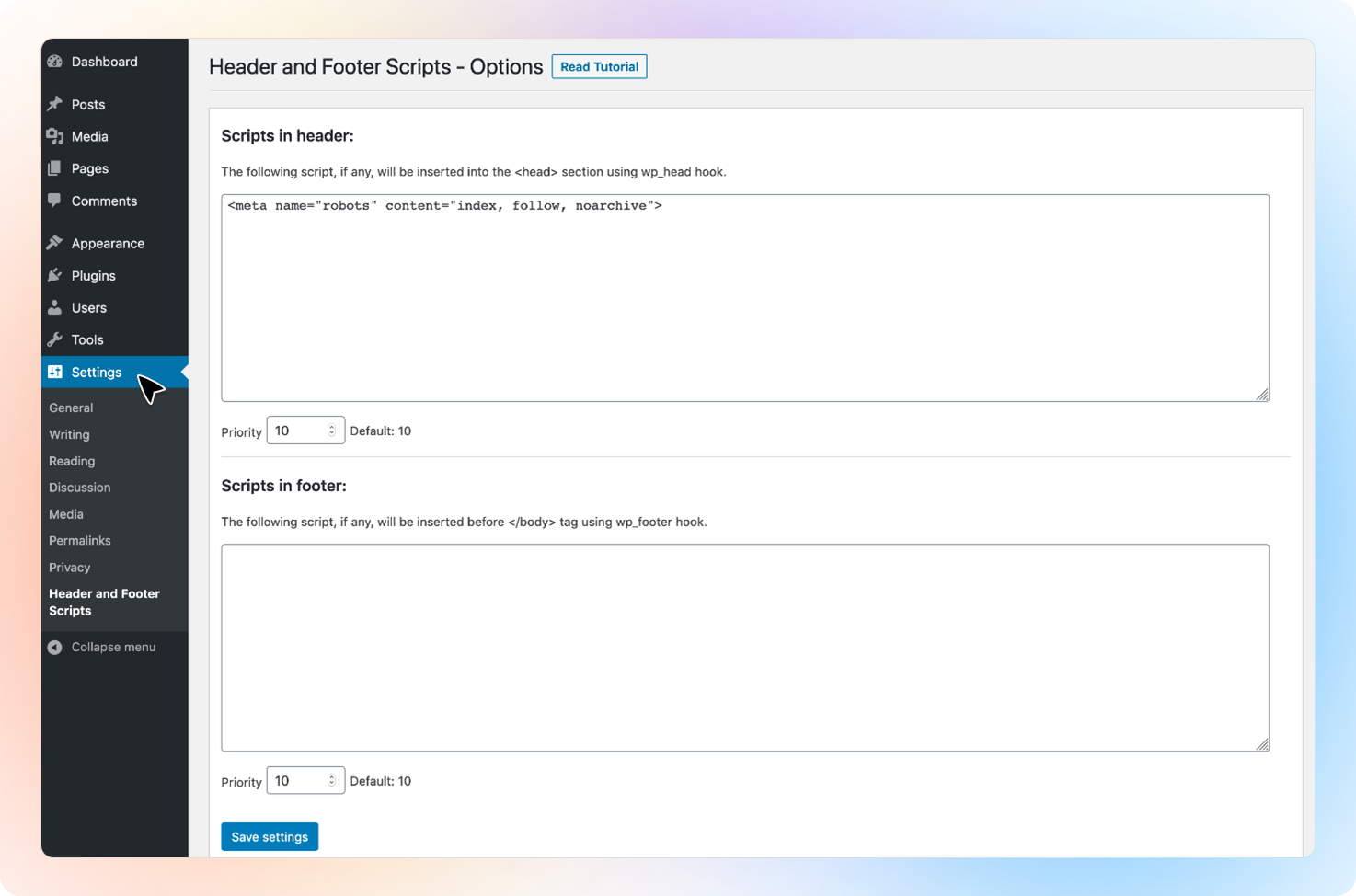Screen dimensions: 1356x896
Task: Open Media via its sidebar icon
Action: (55, 136)
